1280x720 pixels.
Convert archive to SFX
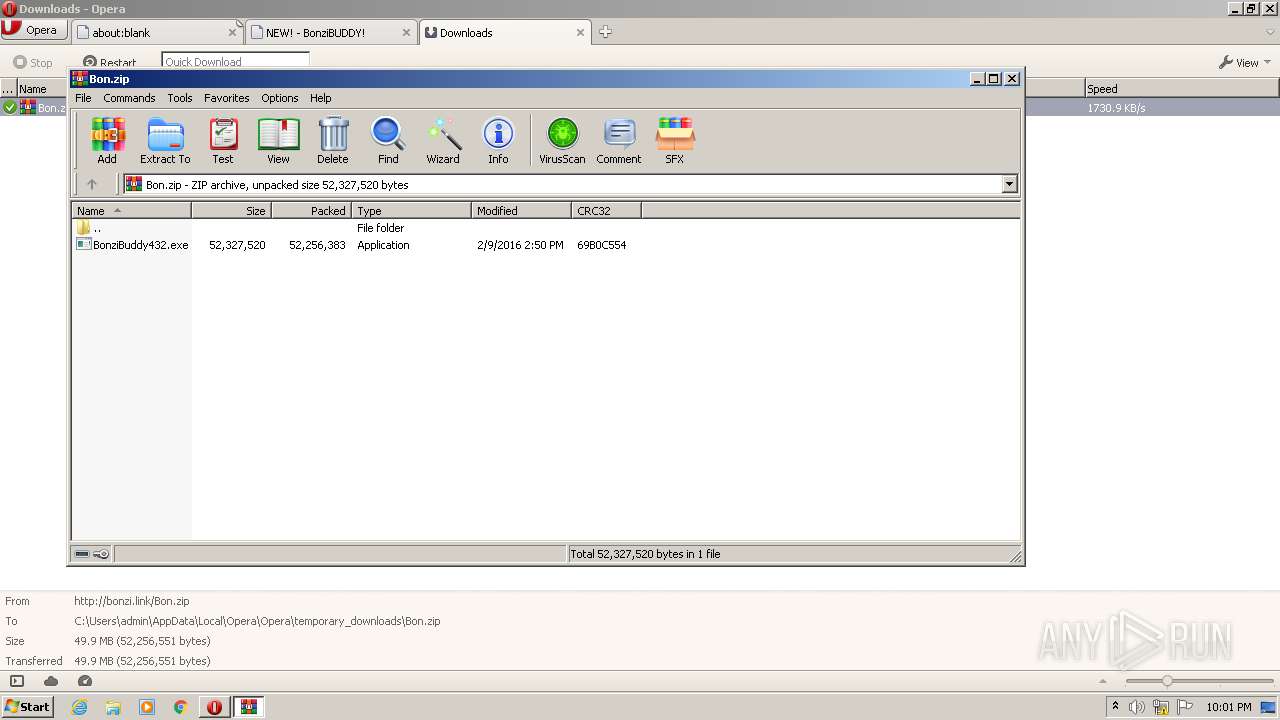coord(675,141)
